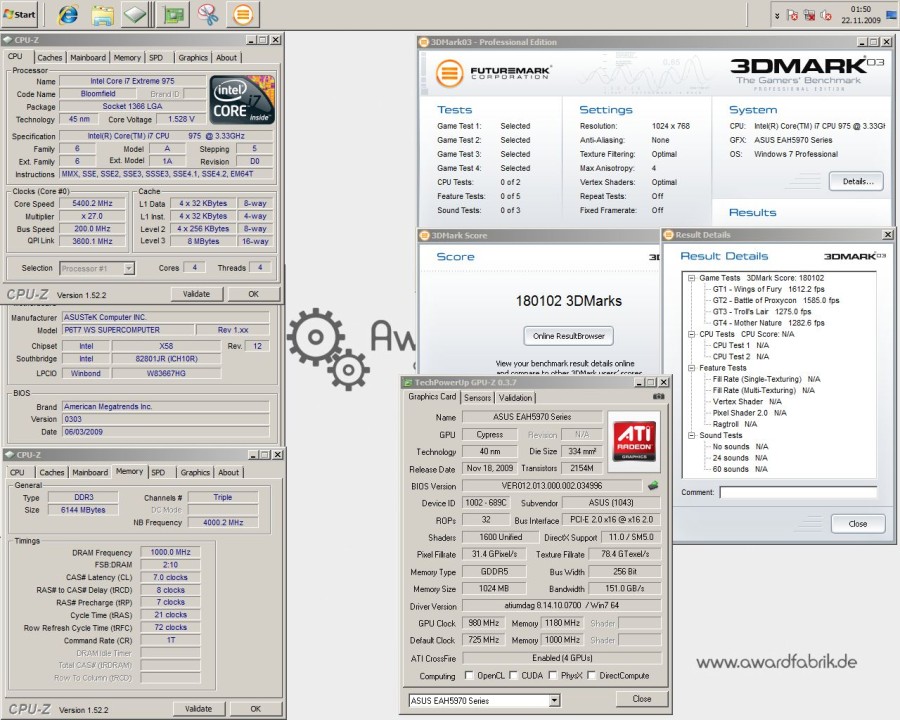Click the Result Details window title icon

[x=668, y=234]
